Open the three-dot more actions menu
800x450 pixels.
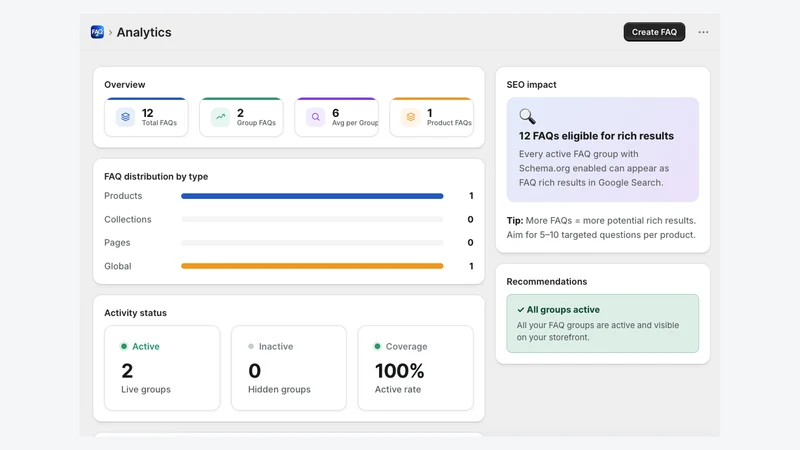703,32
